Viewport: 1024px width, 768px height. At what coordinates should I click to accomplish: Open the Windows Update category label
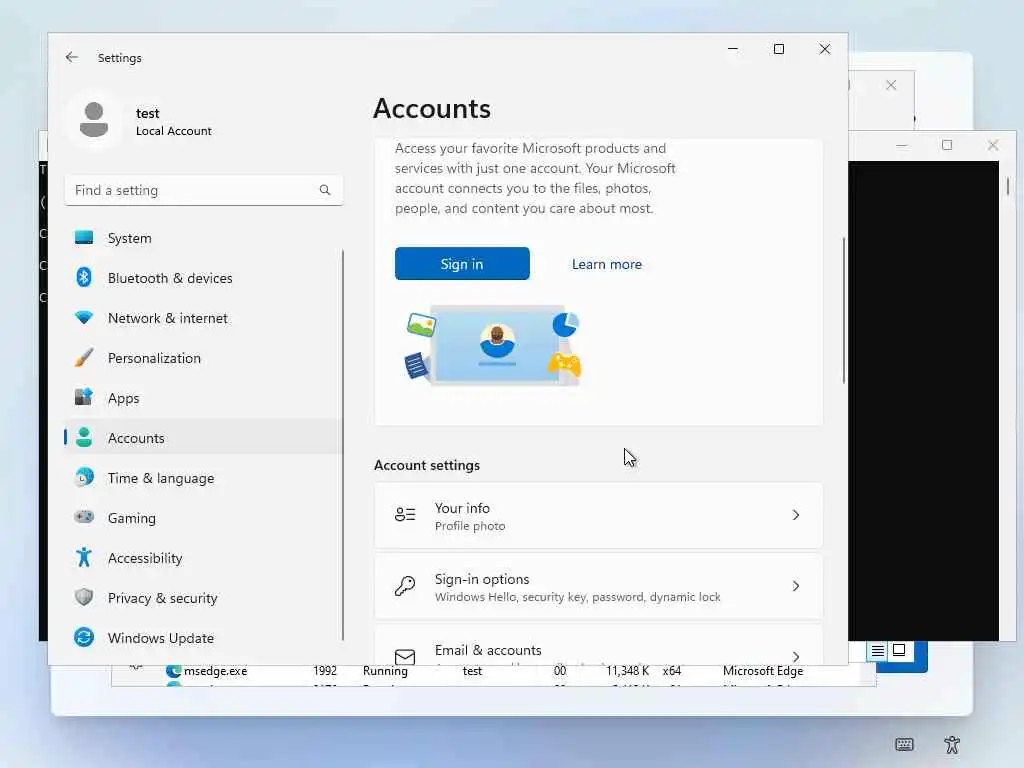[161, 638]
